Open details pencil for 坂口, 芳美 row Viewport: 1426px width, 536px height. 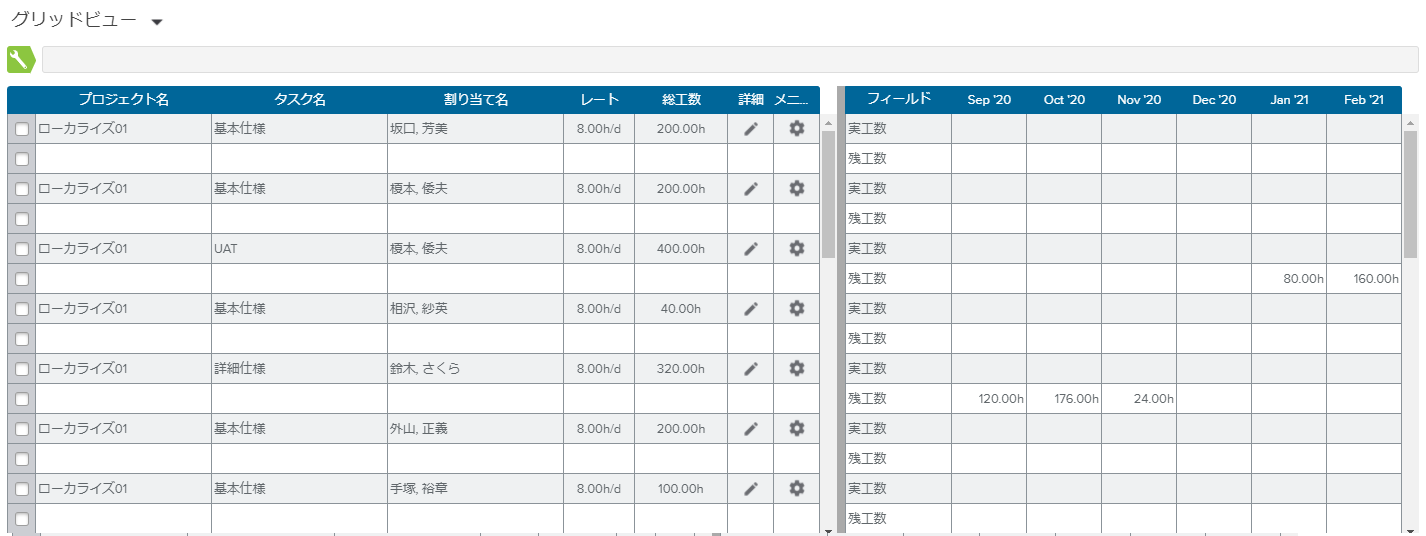pyautogui.click(x=751, y=129)
